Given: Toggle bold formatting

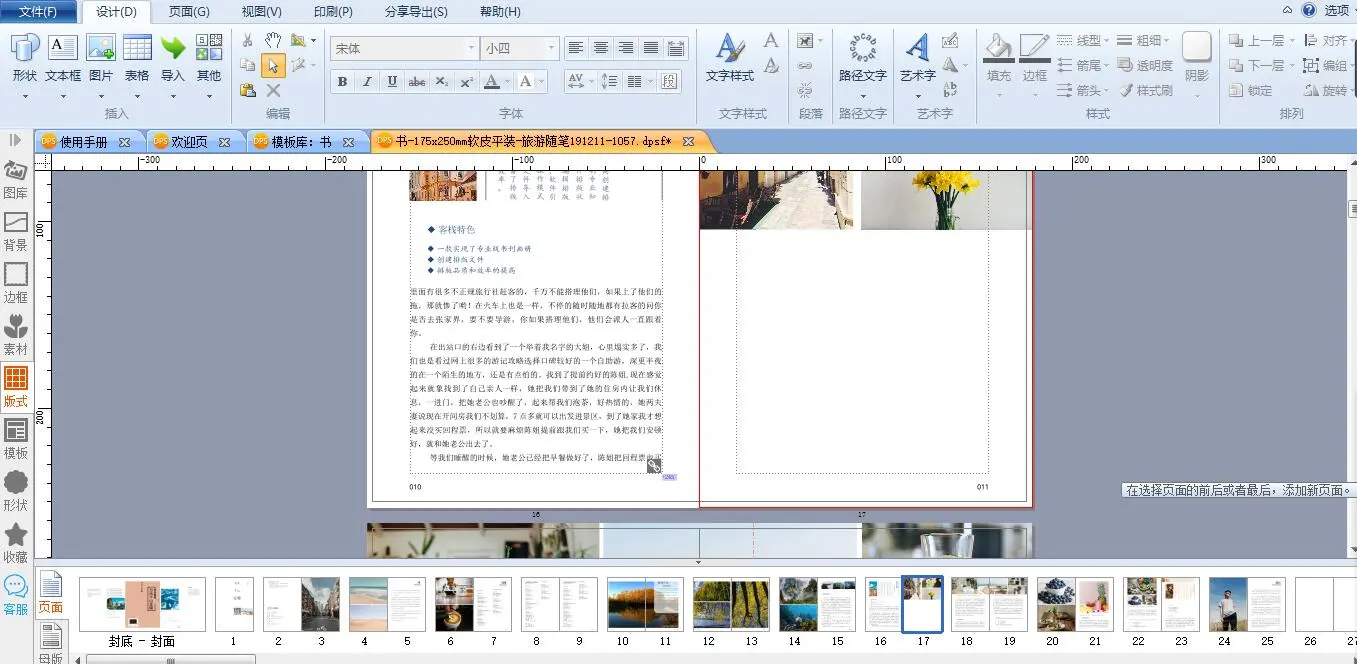Looking at the screenshot, I should coord(342,82).
